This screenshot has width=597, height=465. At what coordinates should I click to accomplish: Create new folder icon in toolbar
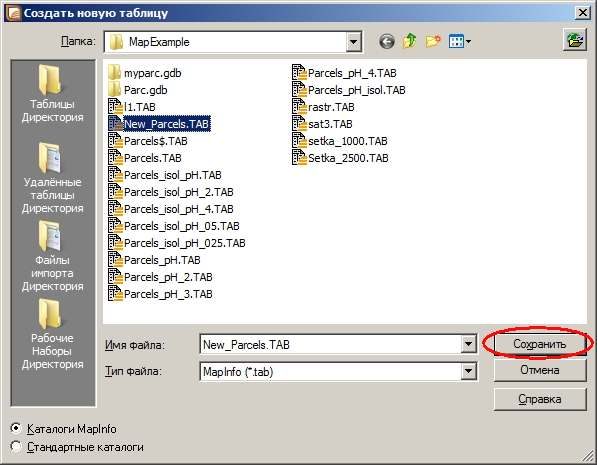click(433, 41)
